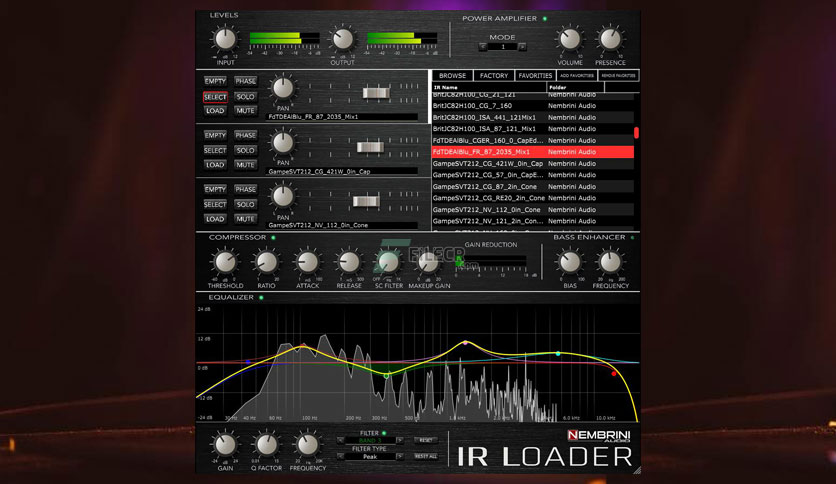Step to the previous filter band
This screenshot has width=836, height=484.
(341, 440)
